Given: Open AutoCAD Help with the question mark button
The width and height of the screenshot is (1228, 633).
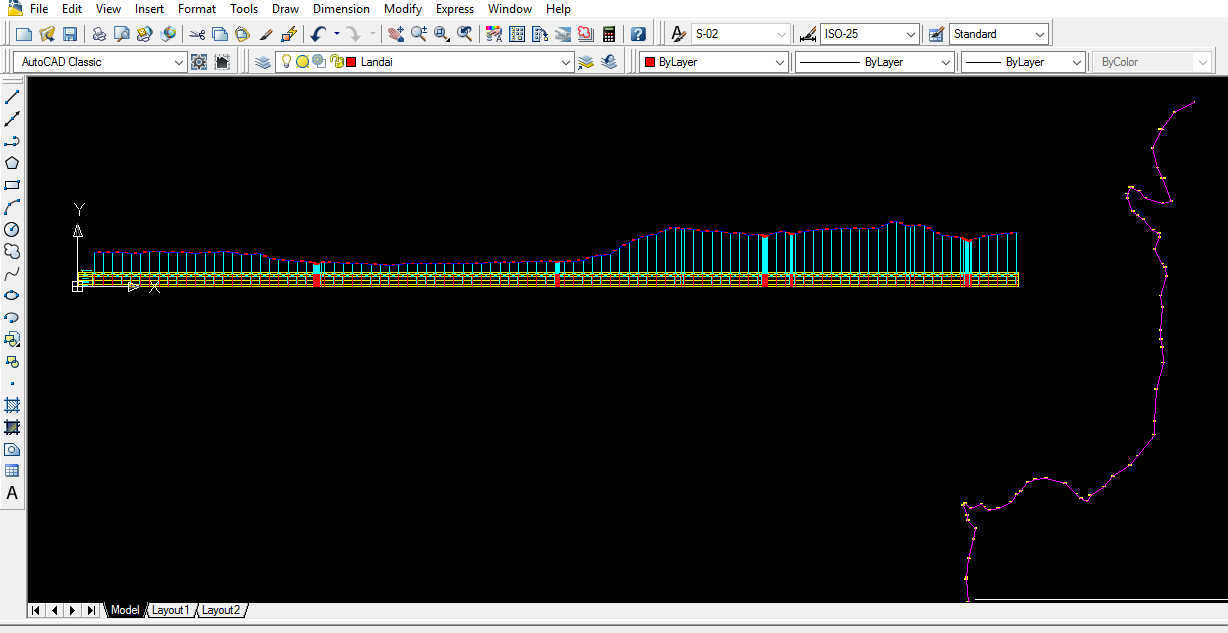Looking at the screenshot, I should pyautogui.click(x=637, y=33).
